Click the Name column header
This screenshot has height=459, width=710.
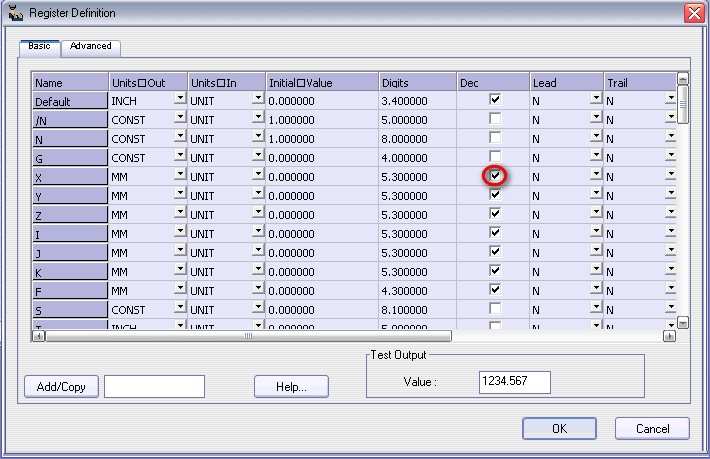click(x=70, y=82)
